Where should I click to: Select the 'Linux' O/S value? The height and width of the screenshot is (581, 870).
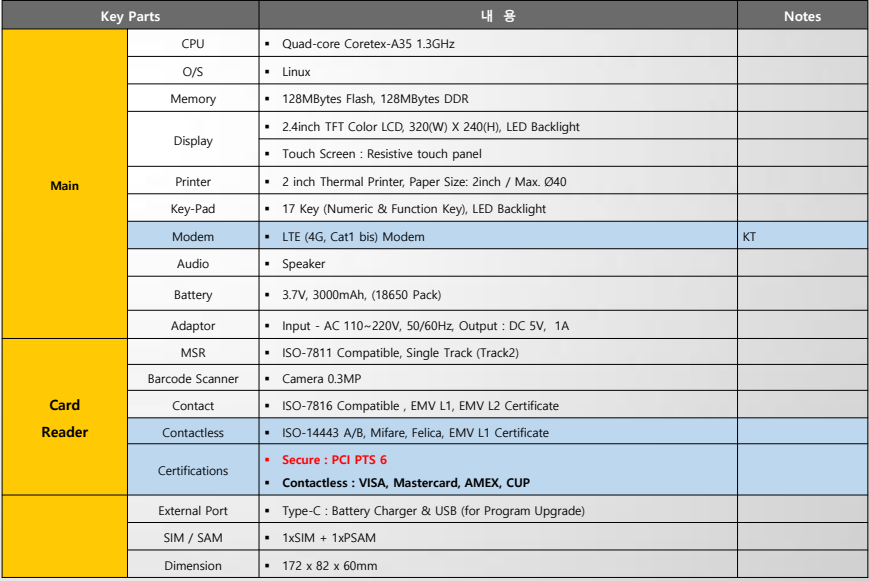[x=296, y=72]
